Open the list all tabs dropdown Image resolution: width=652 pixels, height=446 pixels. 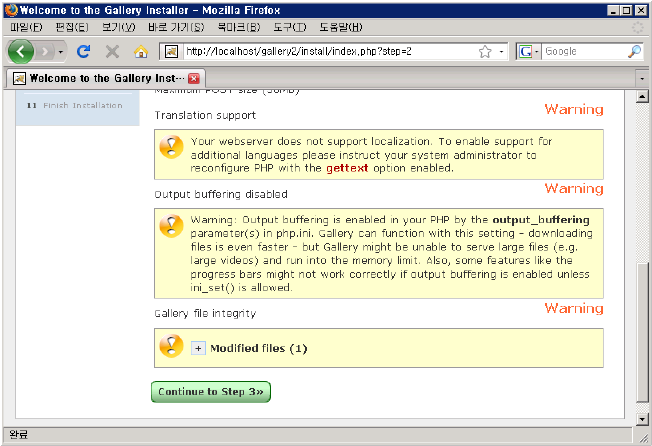click(642, 78)
